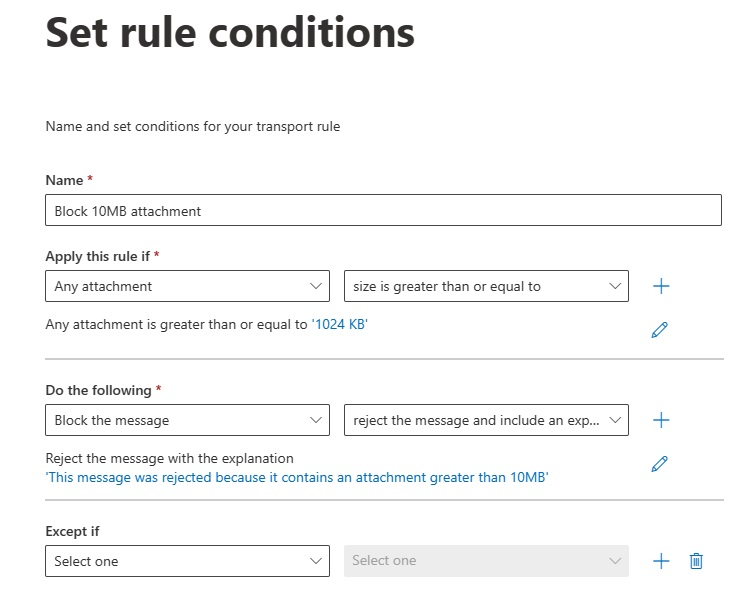The width and height of the screenshot is (753, 611).
Task: Click the '1024 KB' size link
Action: pos(340,324)
